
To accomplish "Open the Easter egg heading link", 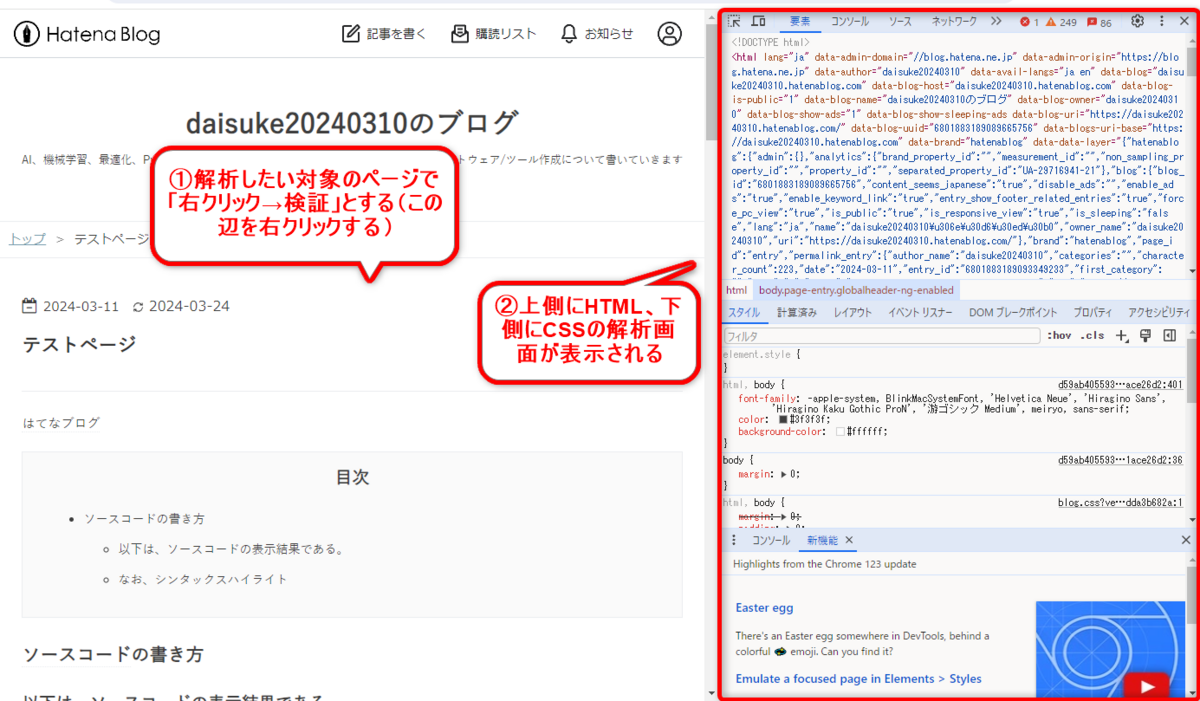I will 764,608.
